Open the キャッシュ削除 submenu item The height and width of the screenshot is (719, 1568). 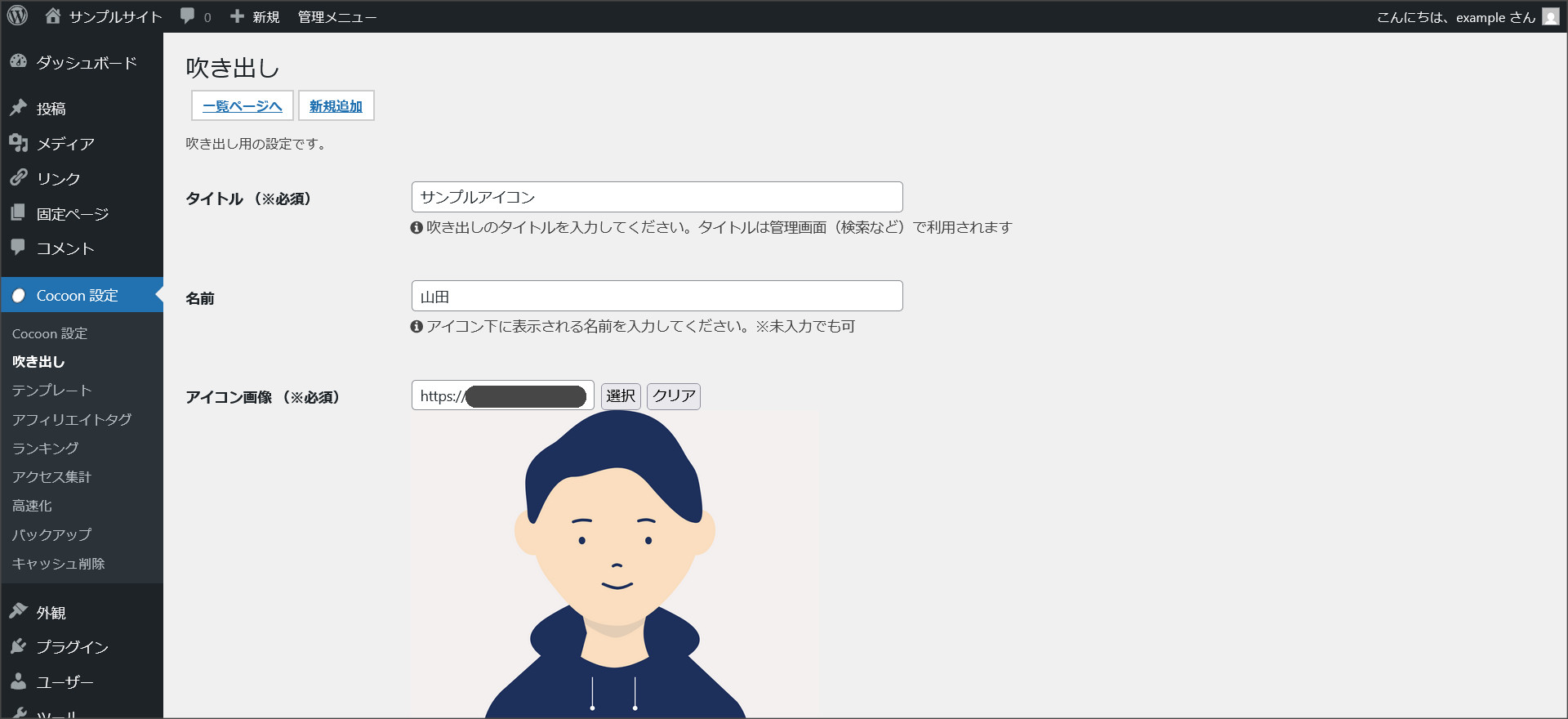point(59,564)
